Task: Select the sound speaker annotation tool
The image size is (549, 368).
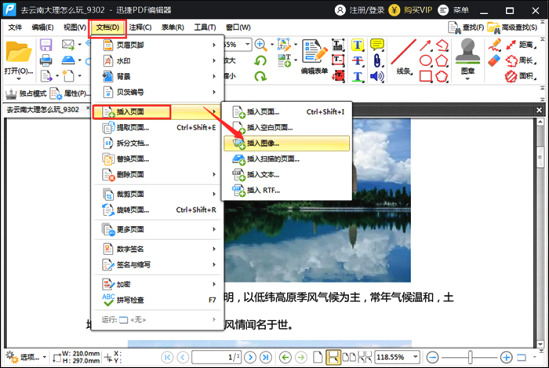Action: click(377, 76)
